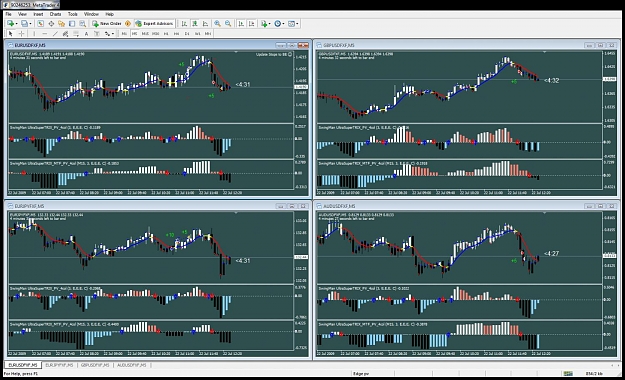
Task: Set timeframe to H1
Action: (166, 33)
